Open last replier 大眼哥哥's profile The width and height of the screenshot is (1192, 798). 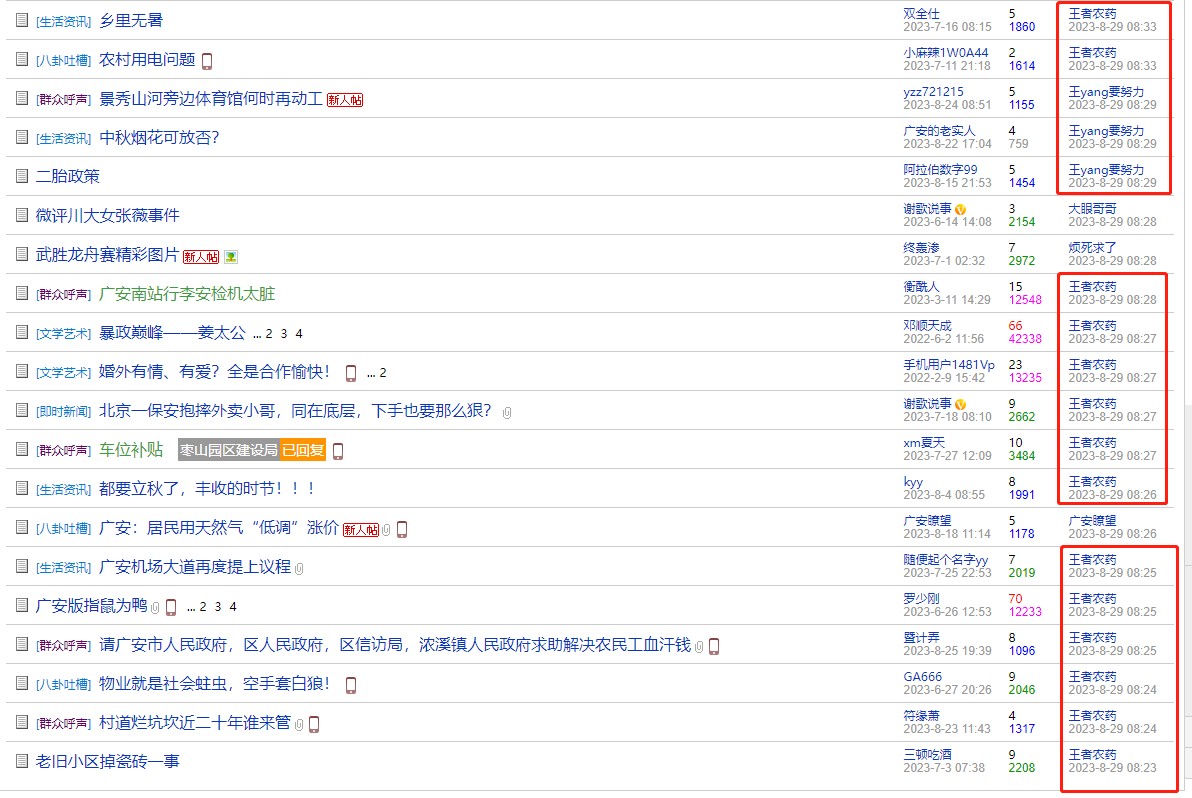point(1092,208)
